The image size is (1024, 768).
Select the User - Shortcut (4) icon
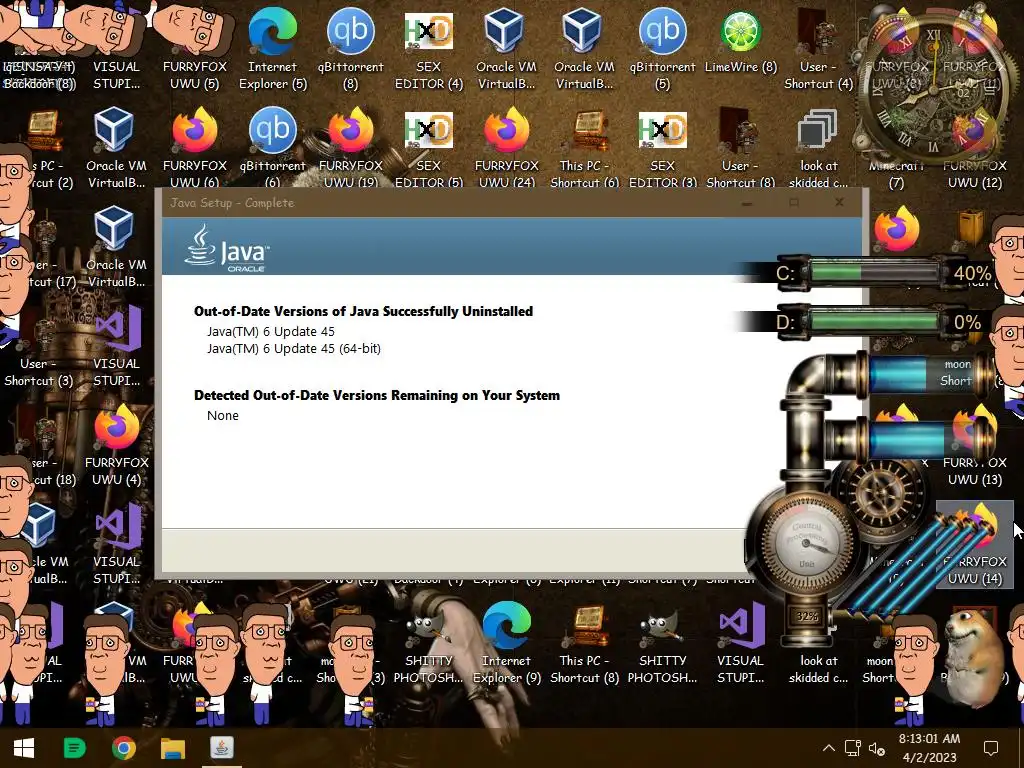click(818, 49)
